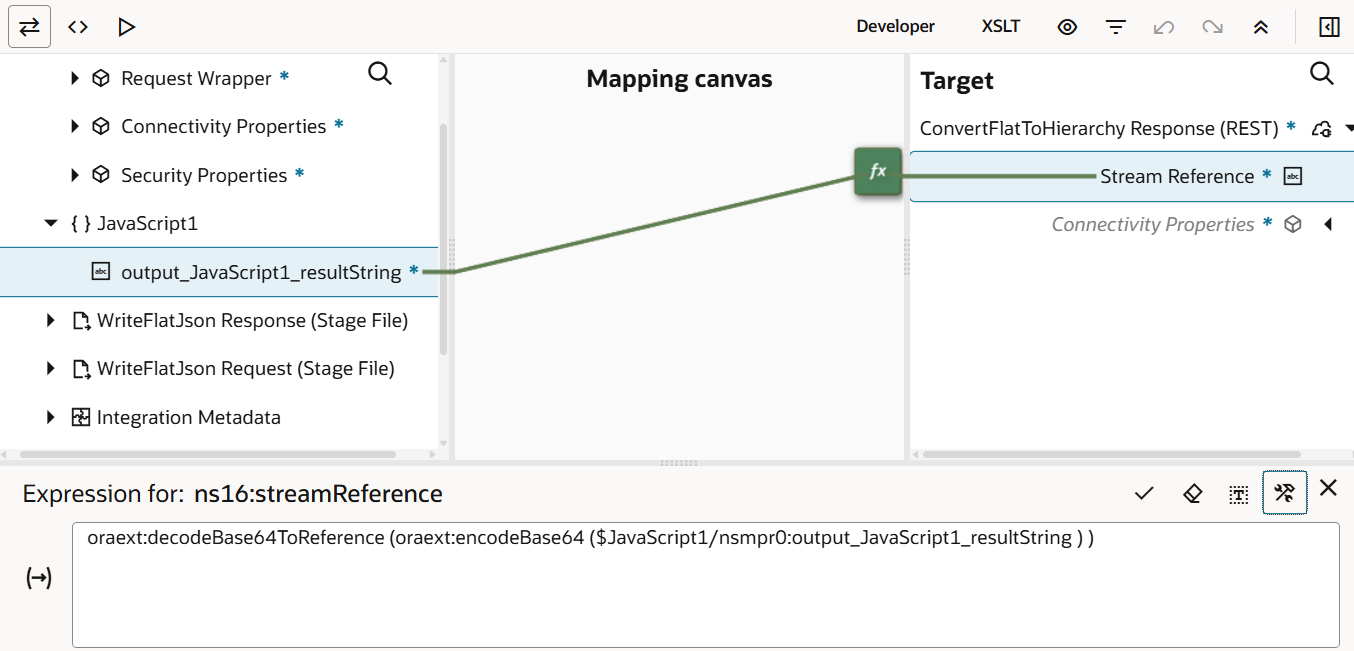The height and width of the screenshot is (651, 1354).
Task: Click the fx function node on canvas
Action: coord(877,172)
